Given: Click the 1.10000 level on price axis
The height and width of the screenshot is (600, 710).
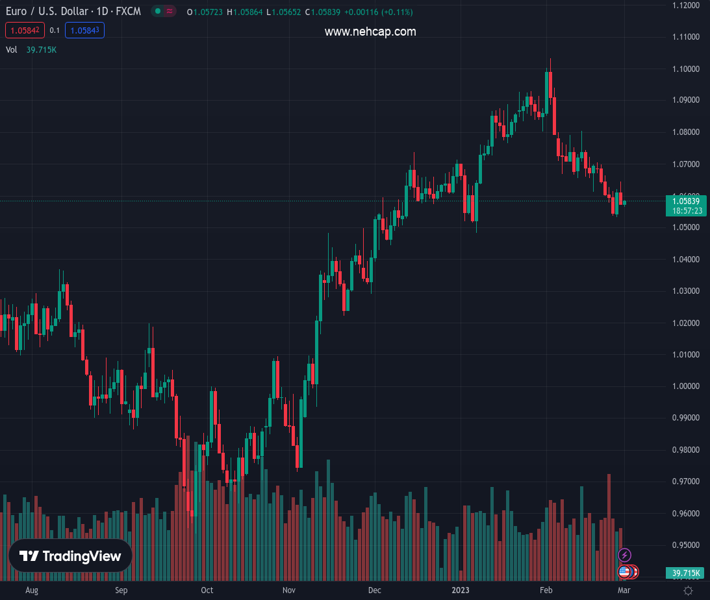Looking at the screenshot, I should click(686, 69).
